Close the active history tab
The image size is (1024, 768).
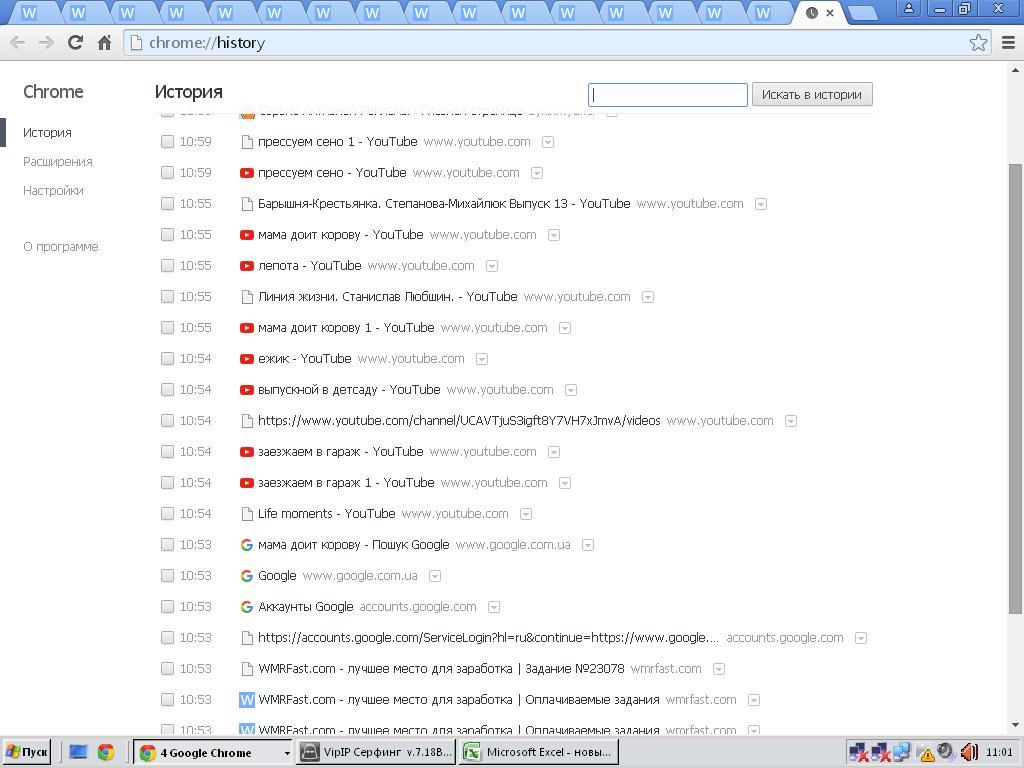tap(830, 12)
